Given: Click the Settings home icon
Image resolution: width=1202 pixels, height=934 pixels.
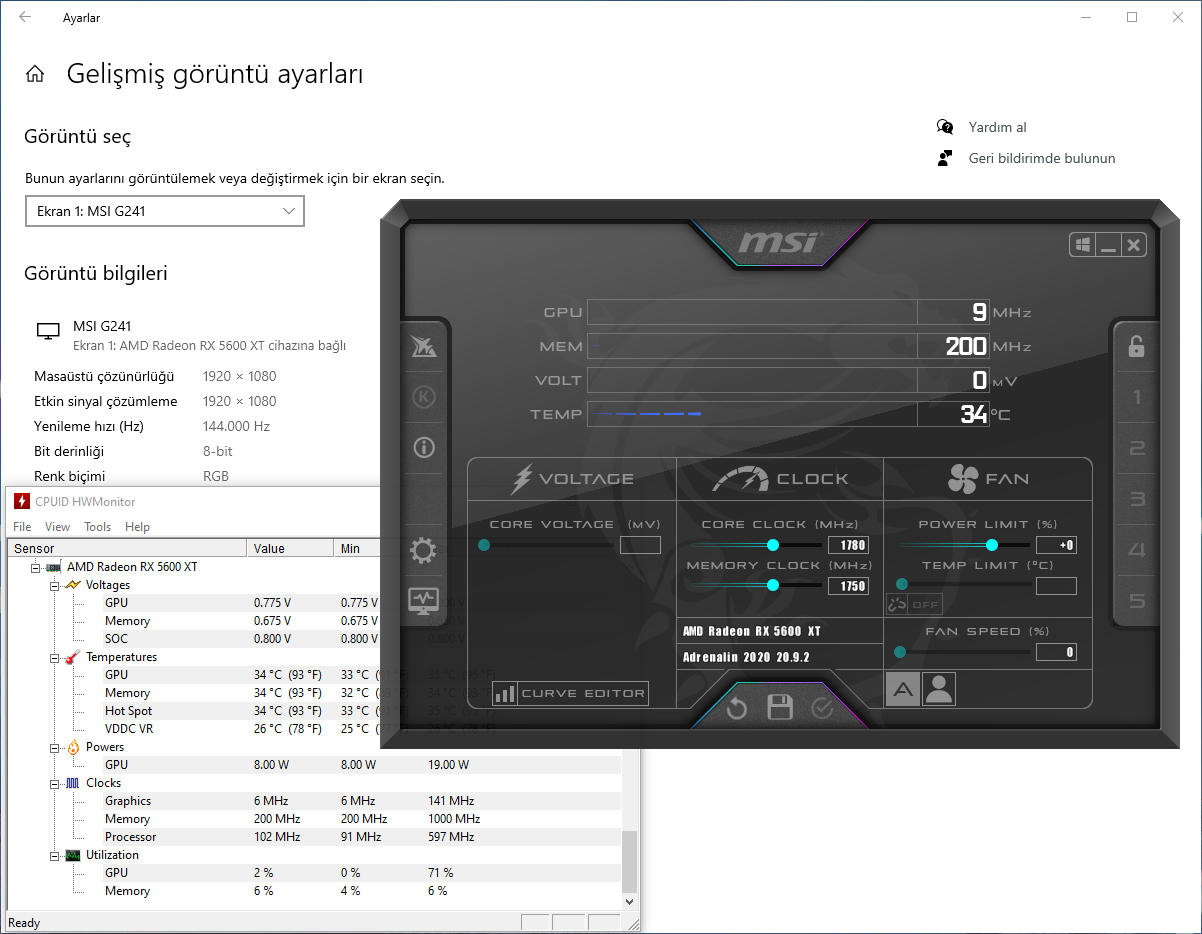Looking at the screenshot, I should pos(35,74).
